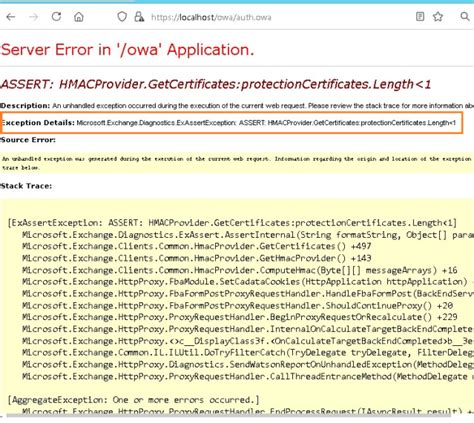474x423 pixels.
Task: Click the 'Exception Details:' label
Action: (38, 123)
